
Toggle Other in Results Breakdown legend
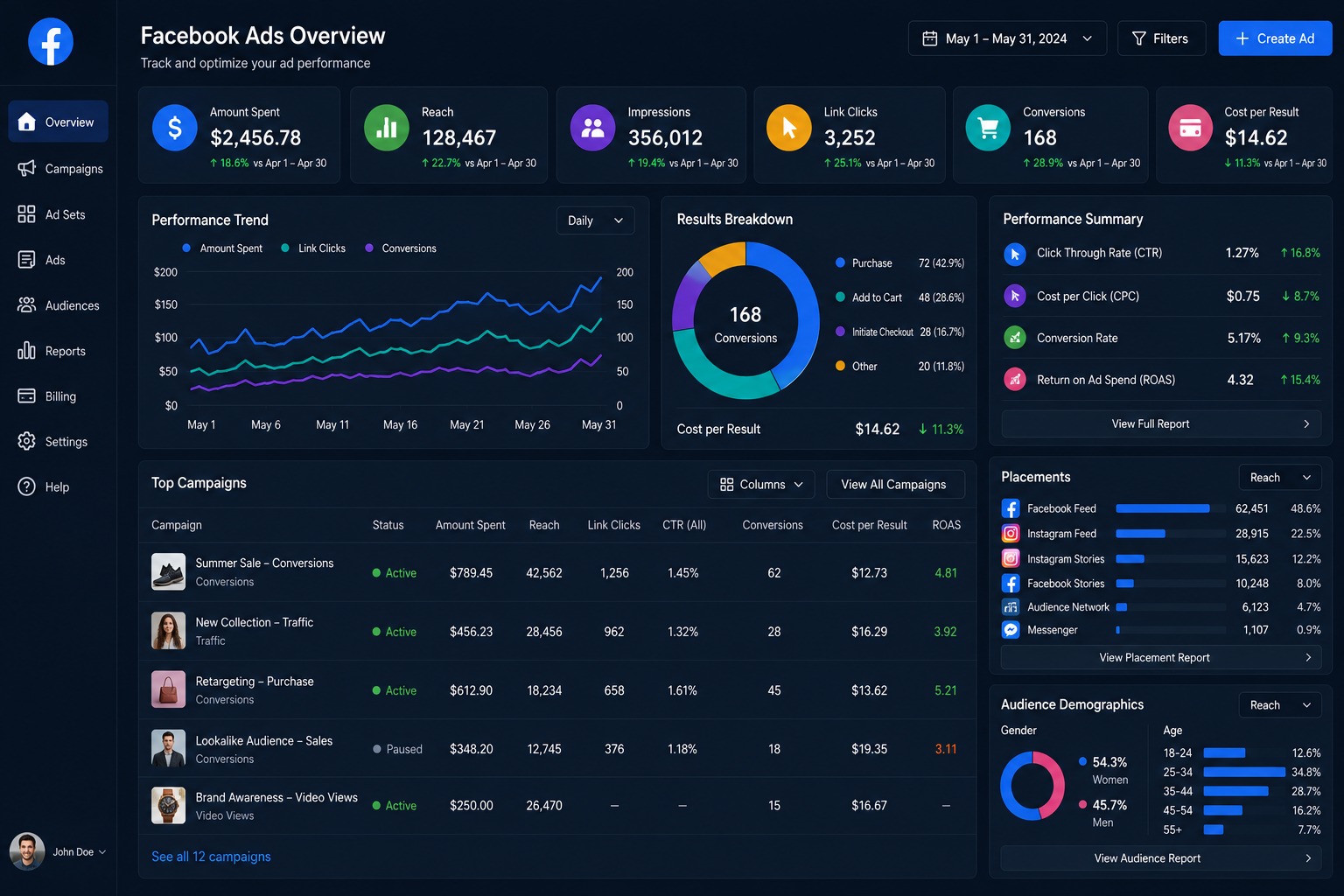pos(857,367)
